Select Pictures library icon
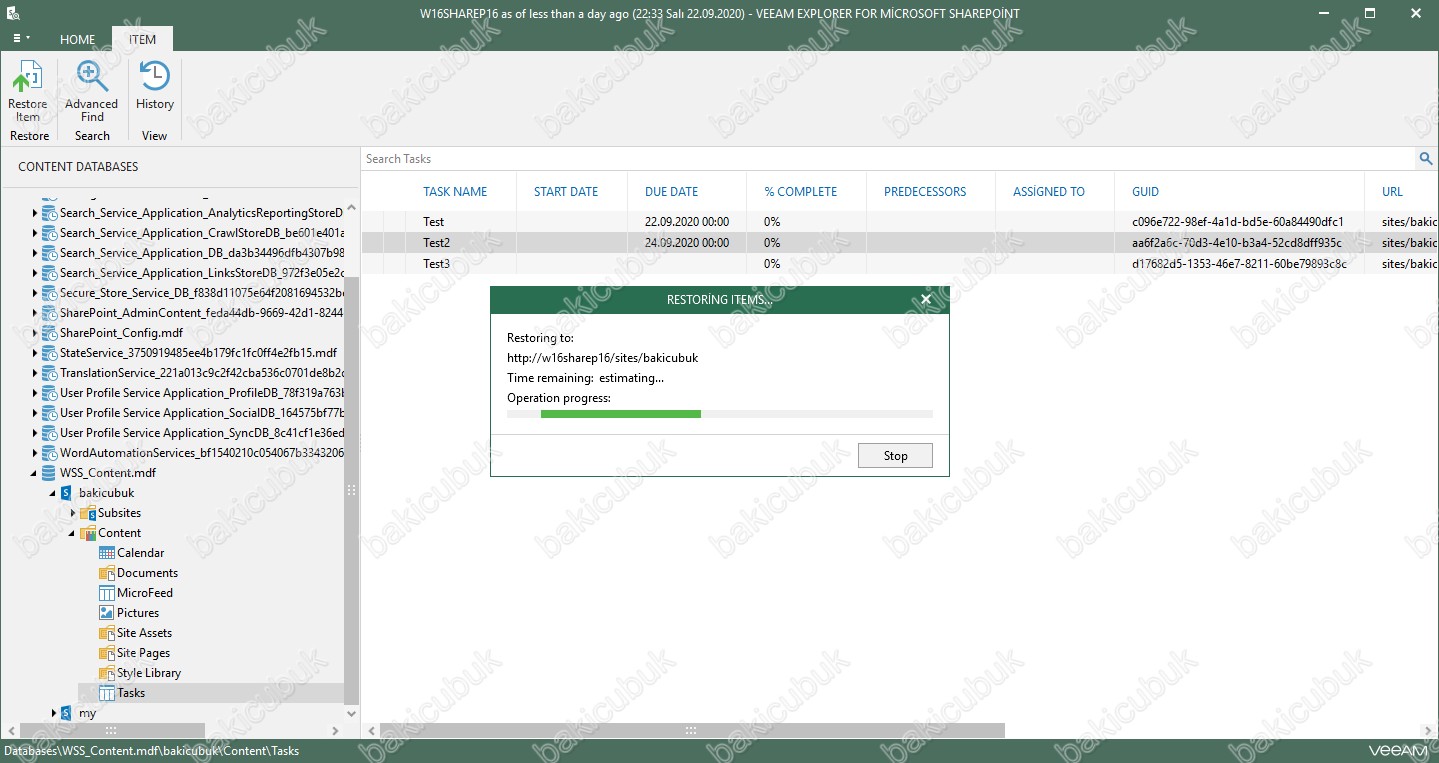Screen dimensions: 1439x763 [107, 613]
